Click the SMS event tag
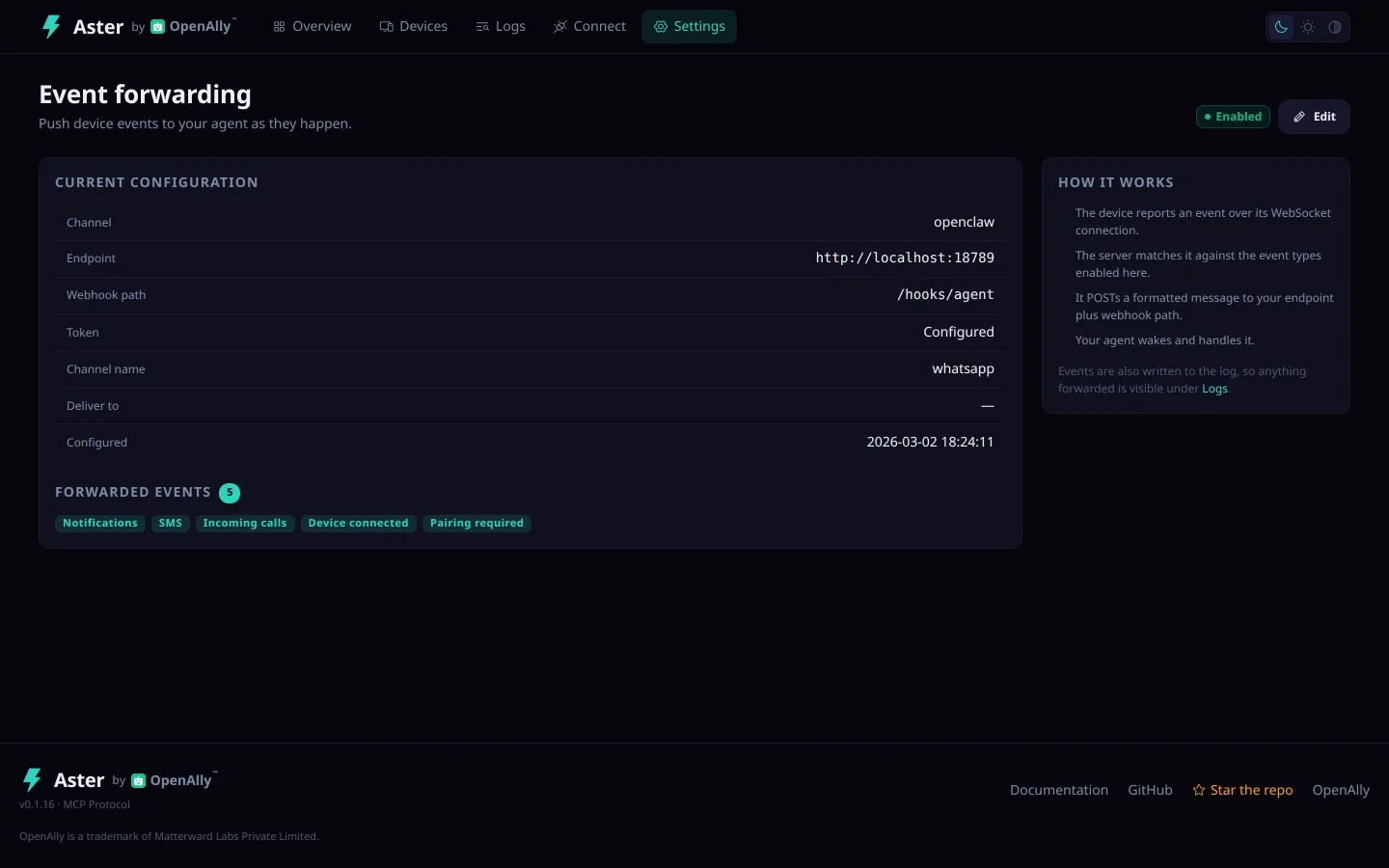 (171, 524)
